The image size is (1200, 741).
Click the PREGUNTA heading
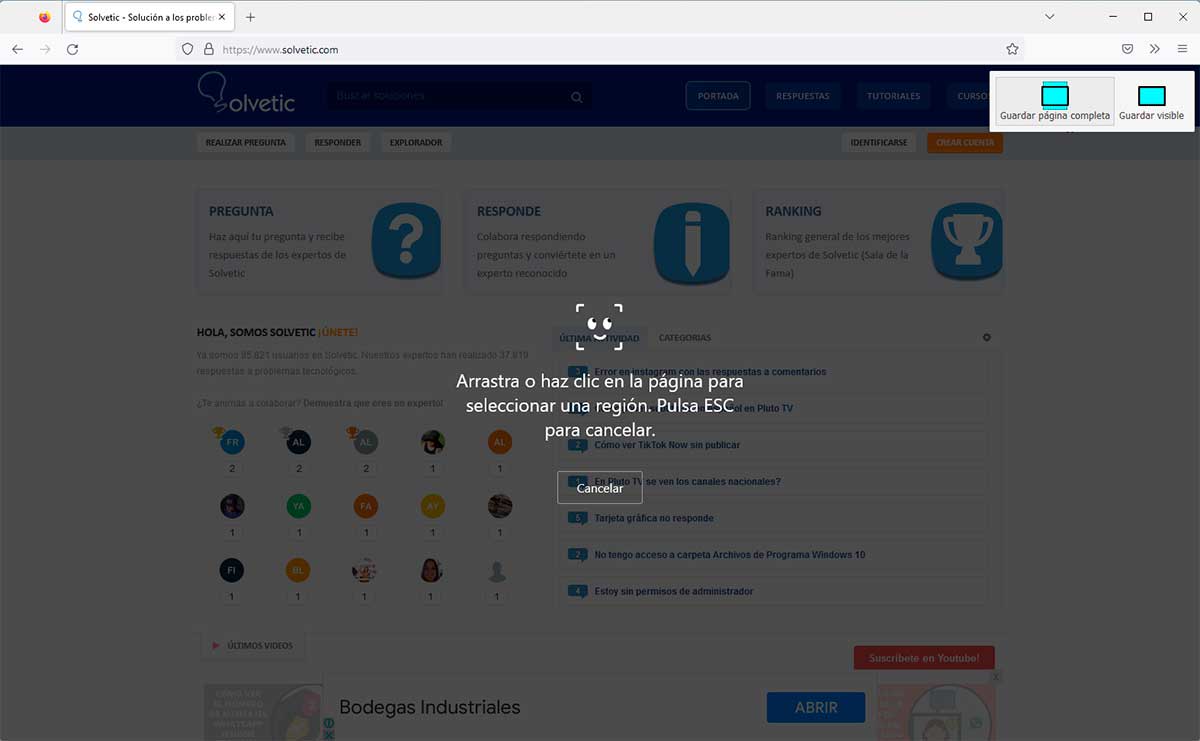(241, 212)
